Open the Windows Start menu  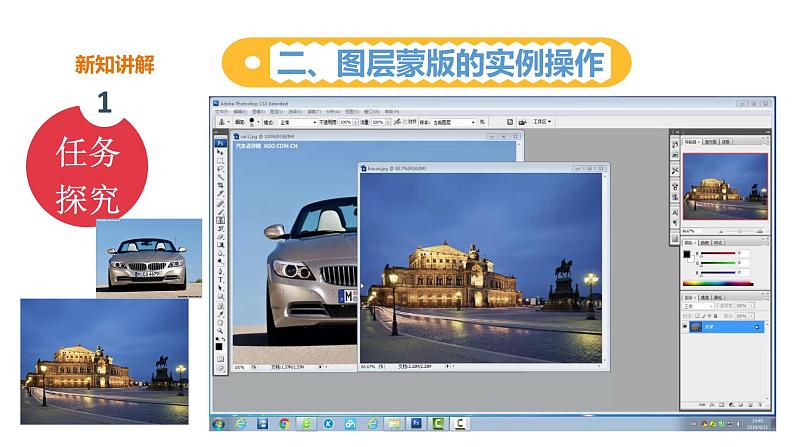coord(219,422)
